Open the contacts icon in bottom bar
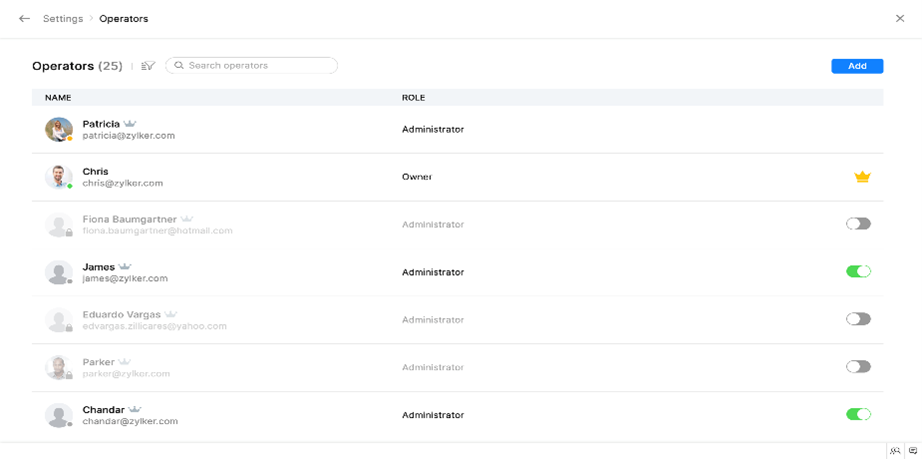Viewport: 922px width, 459px height. pos(895,451)
